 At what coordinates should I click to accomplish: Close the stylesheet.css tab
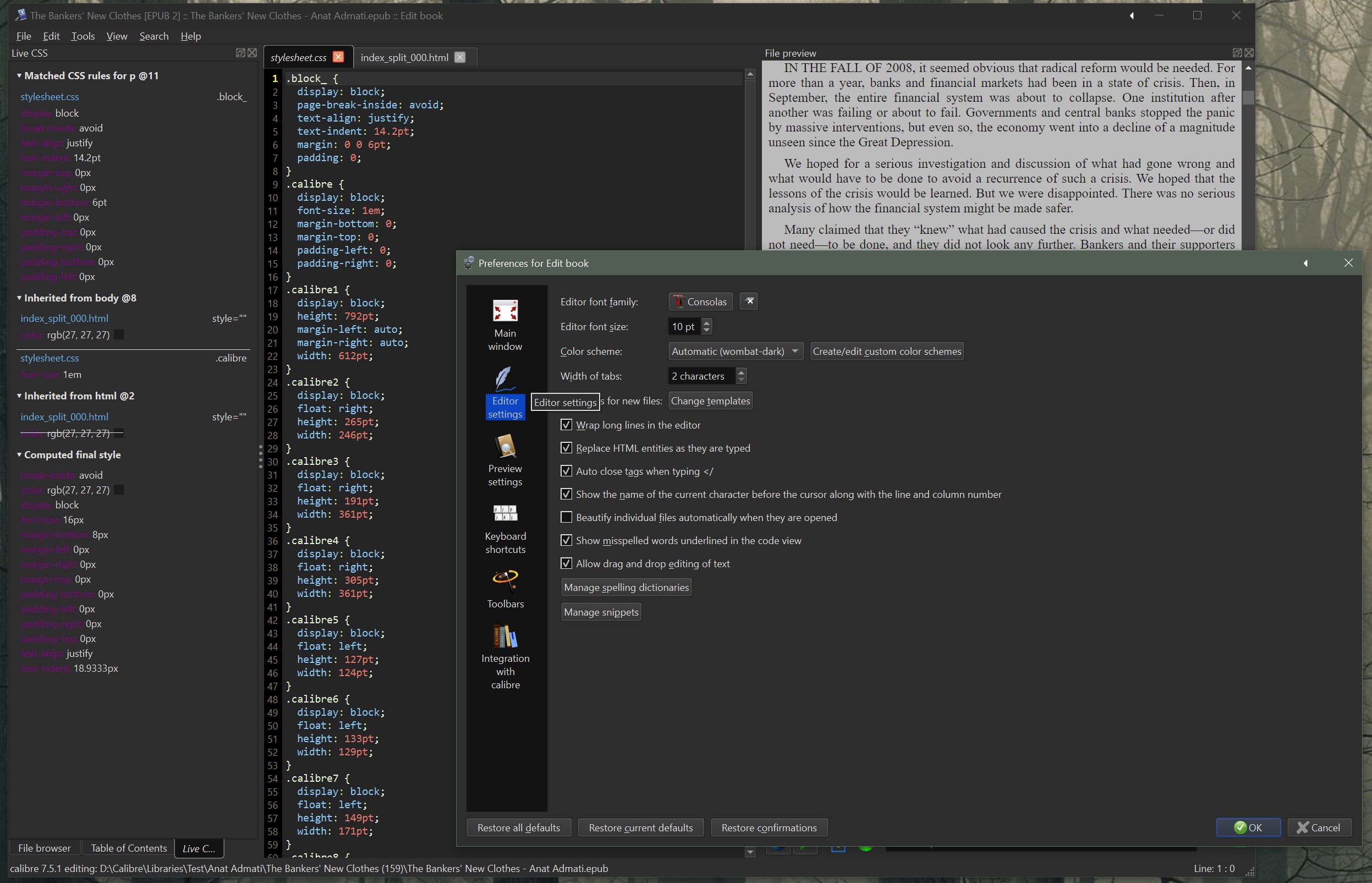(x=338, y=57)
